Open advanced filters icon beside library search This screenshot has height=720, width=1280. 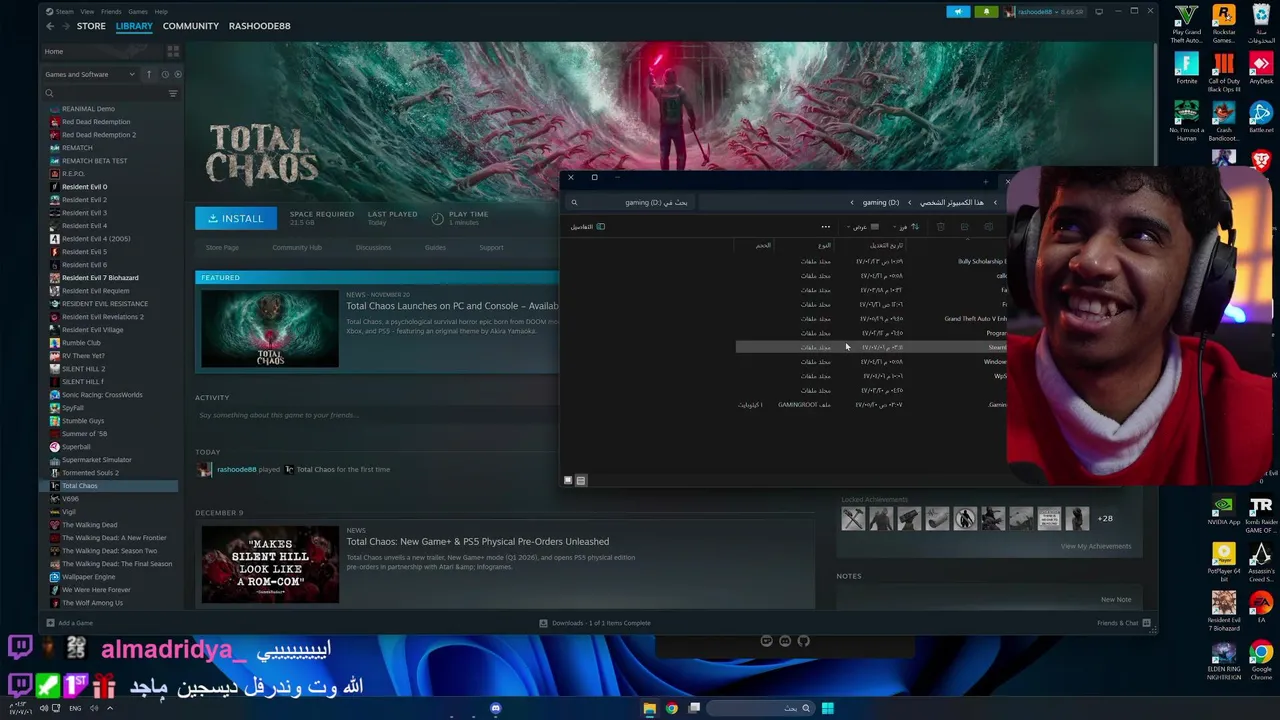[173, 93]
